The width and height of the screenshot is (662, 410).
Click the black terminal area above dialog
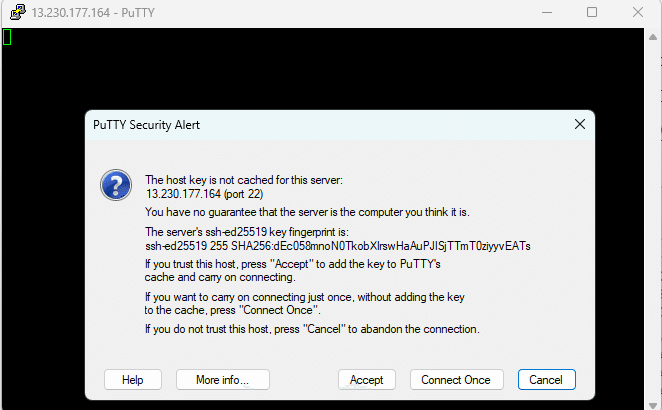(323, 68)
